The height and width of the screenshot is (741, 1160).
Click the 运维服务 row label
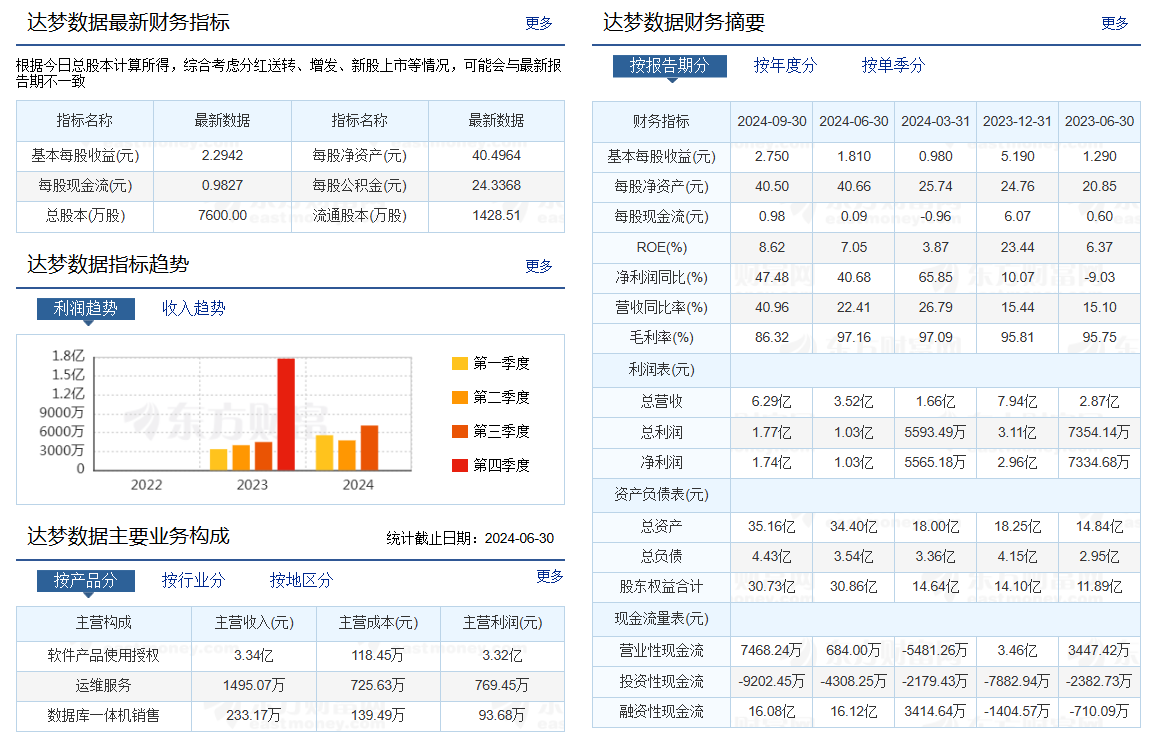point(104,686)
